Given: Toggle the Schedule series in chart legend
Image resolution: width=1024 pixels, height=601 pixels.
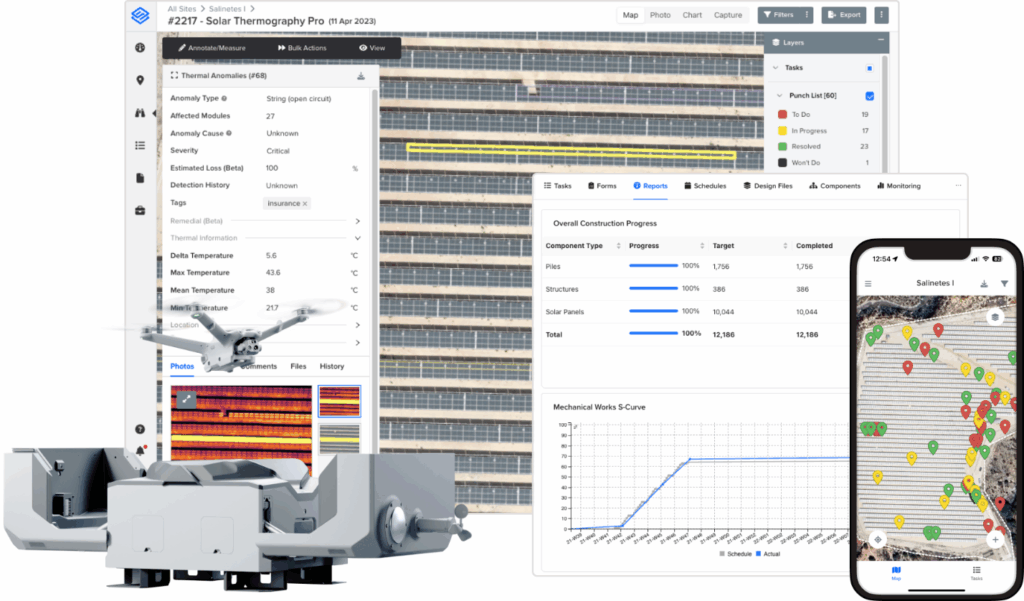Looking at the screenshot, I should [x=735, y=554].
